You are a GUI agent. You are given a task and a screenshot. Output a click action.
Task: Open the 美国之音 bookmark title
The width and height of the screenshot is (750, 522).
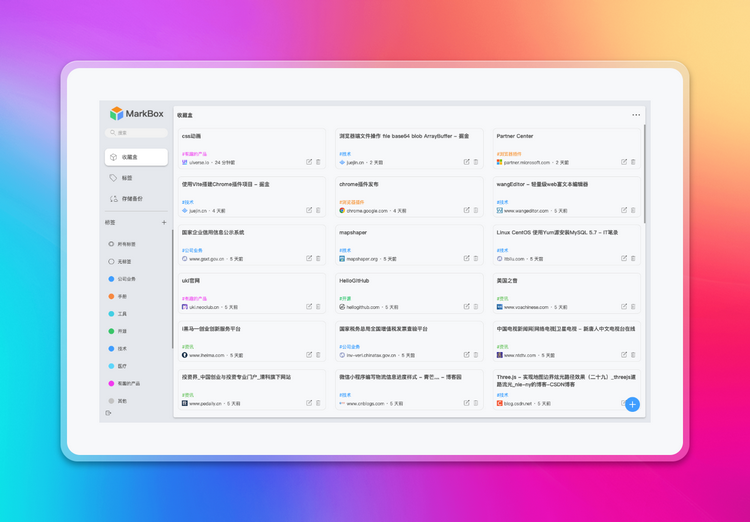507,281
